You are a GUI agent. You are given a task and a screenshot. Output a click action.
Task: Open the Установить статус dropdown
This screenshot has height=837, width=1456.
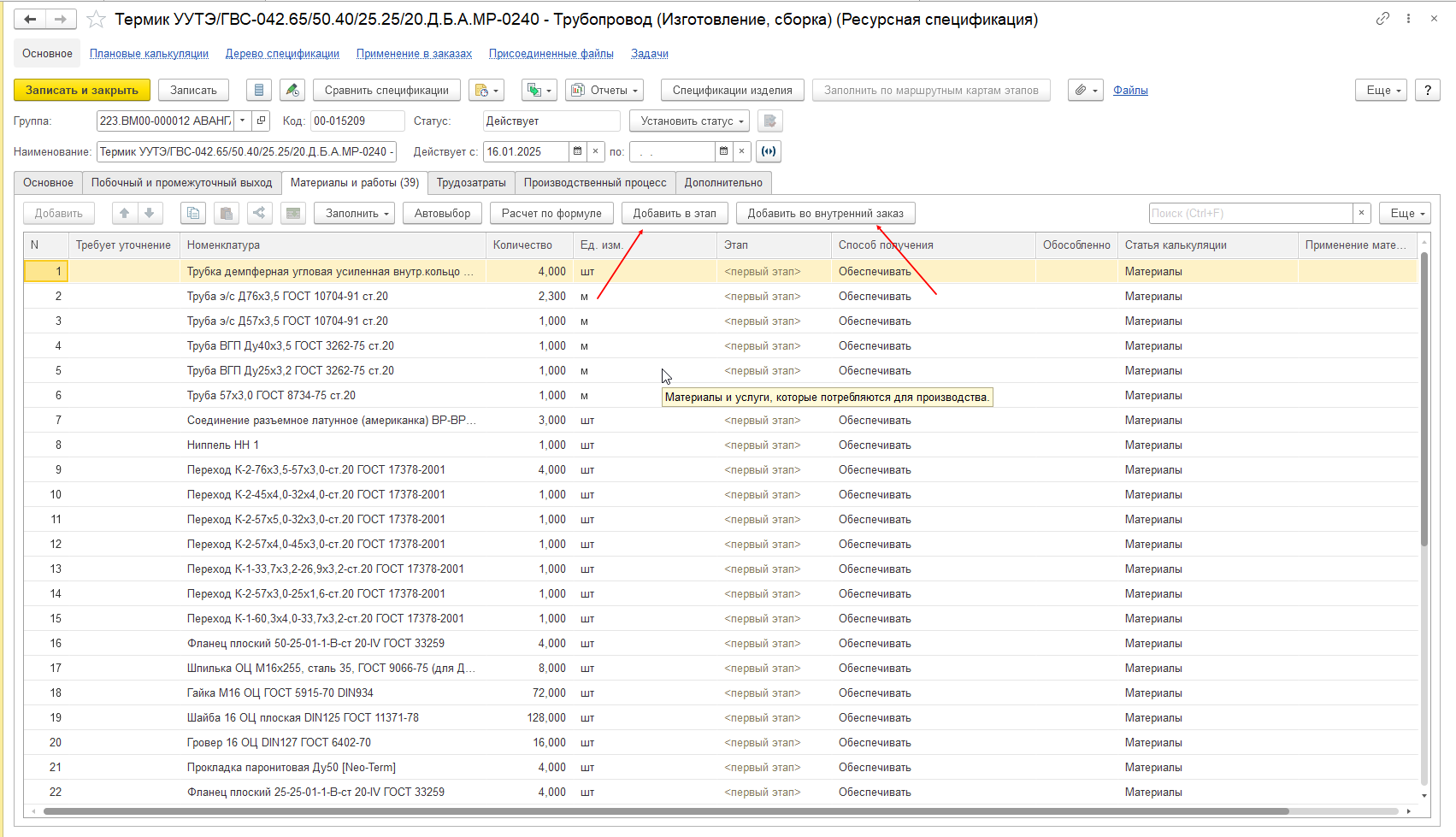coord(689,121)
